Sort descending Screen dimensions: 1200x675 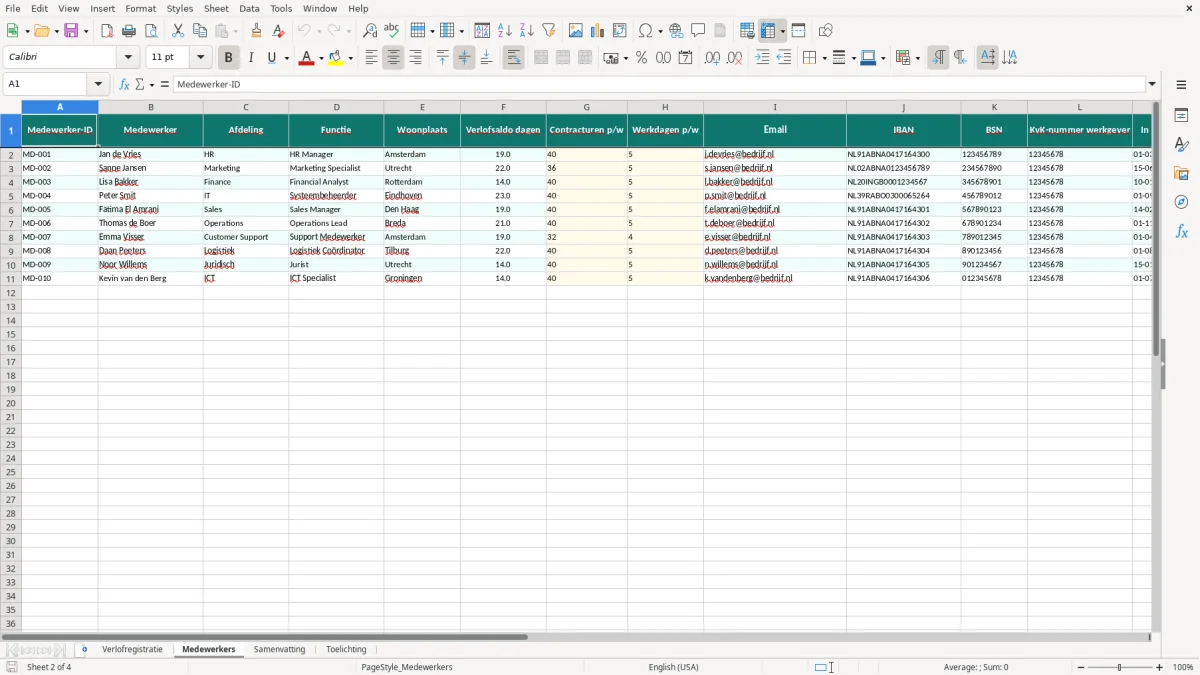pyautogui.click(x=526, y=31)
